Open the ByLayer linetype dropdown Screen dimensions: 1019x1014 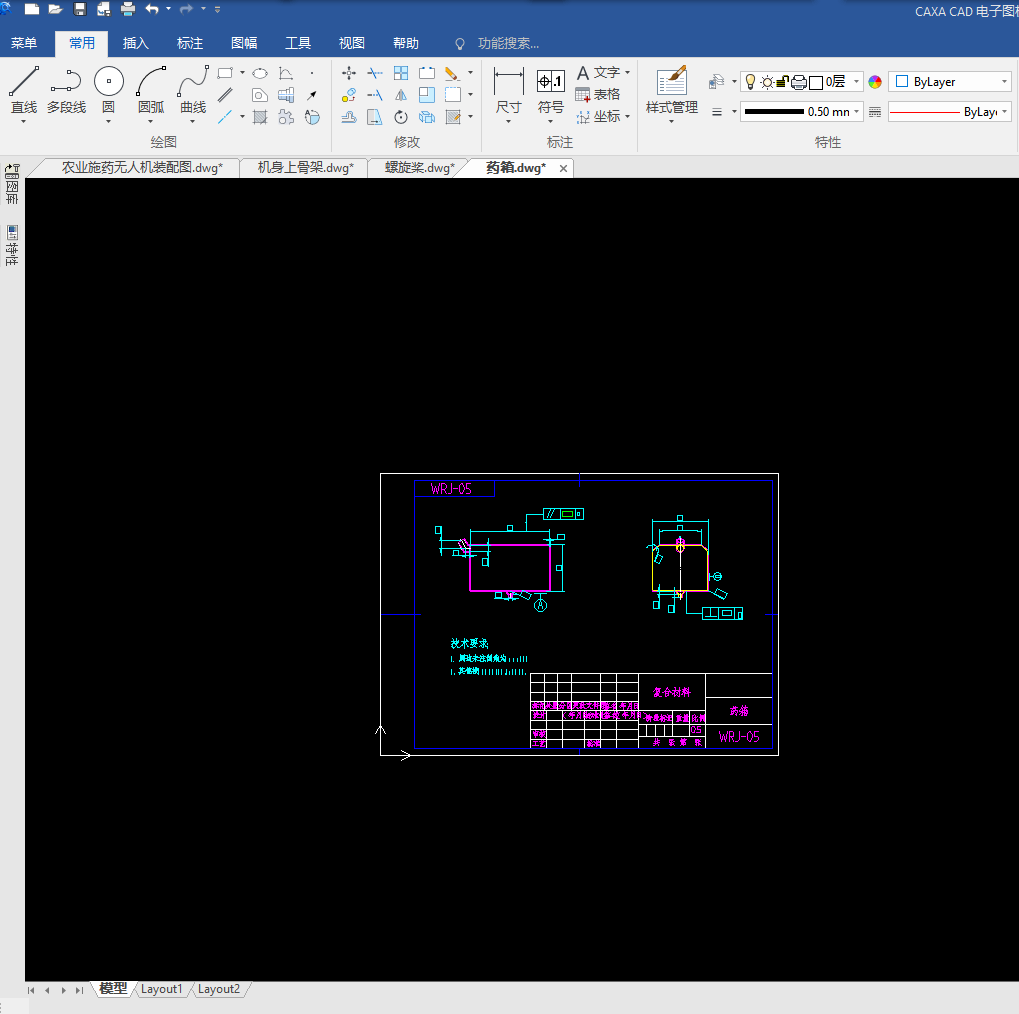[x=1005, y=112]
